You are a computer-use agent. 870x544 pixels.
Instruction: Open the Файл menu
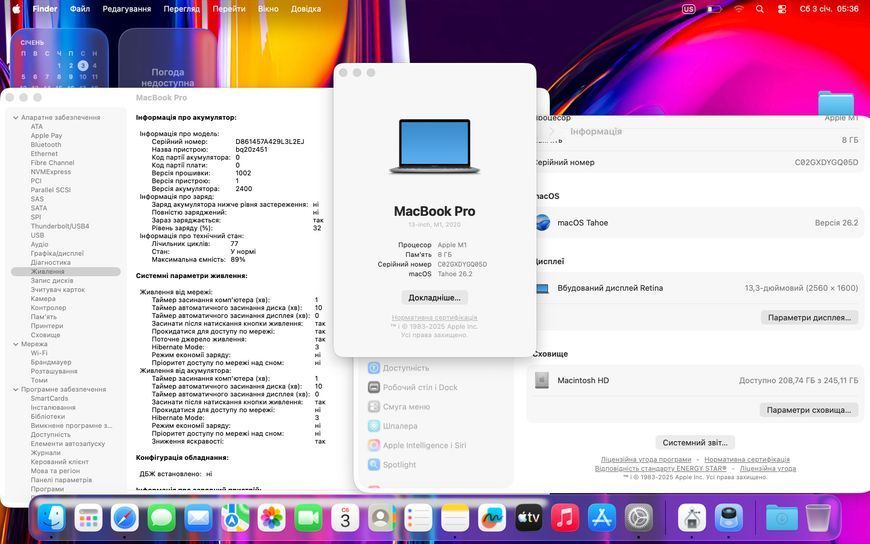point(80,9)
